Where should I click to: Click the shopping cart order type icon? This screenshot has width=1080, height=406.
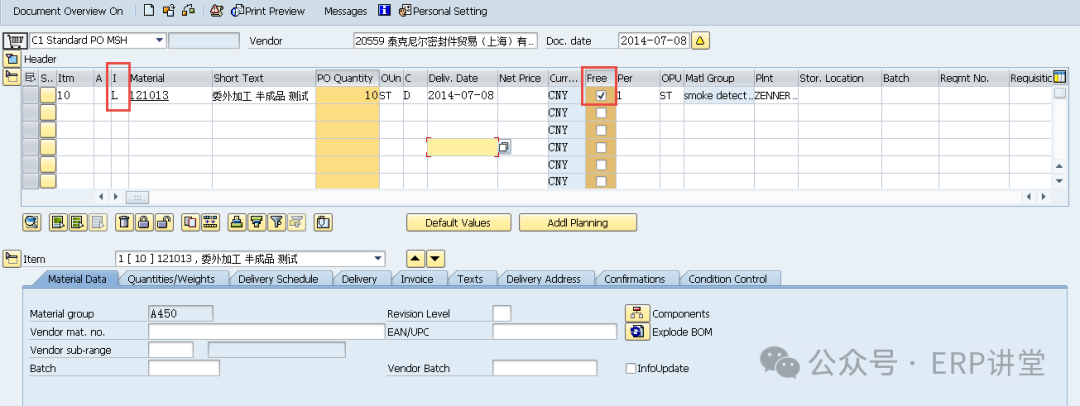14,41
